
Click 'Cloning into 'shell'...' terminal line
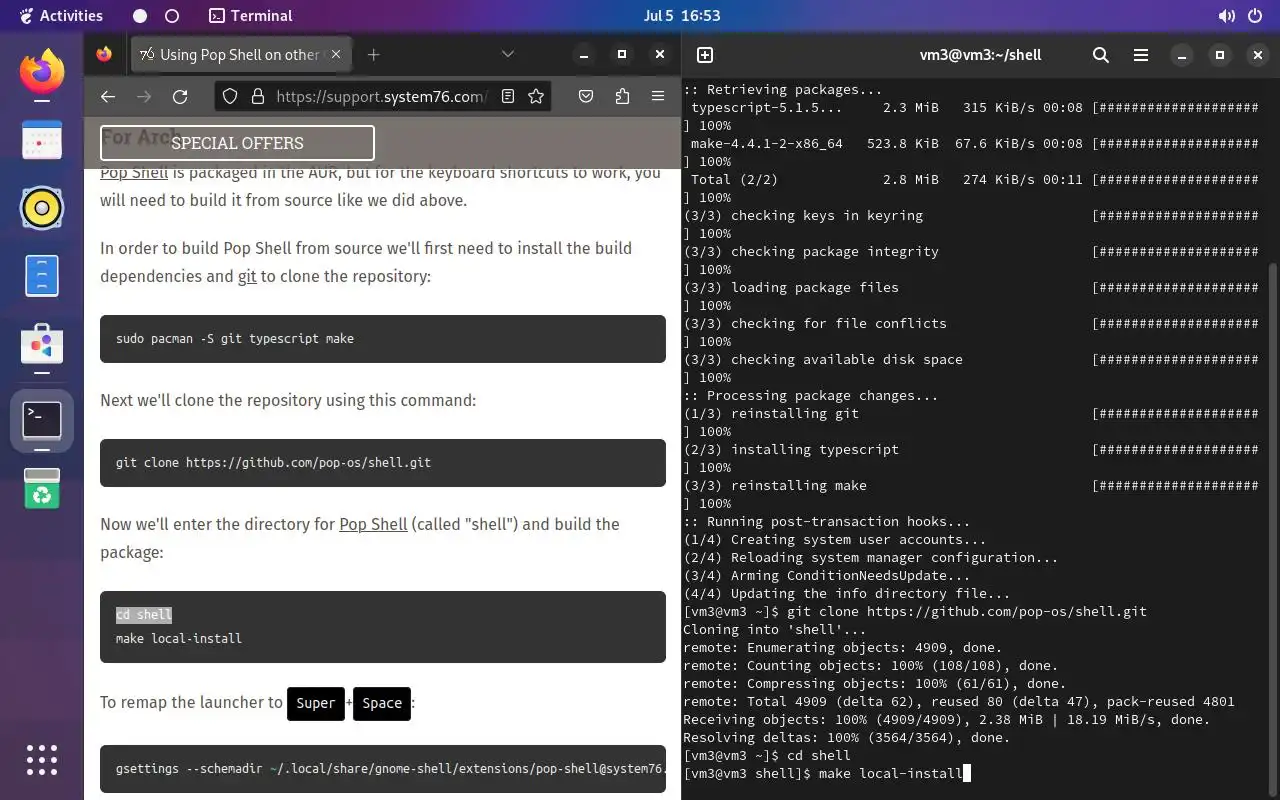coord(775,629)
